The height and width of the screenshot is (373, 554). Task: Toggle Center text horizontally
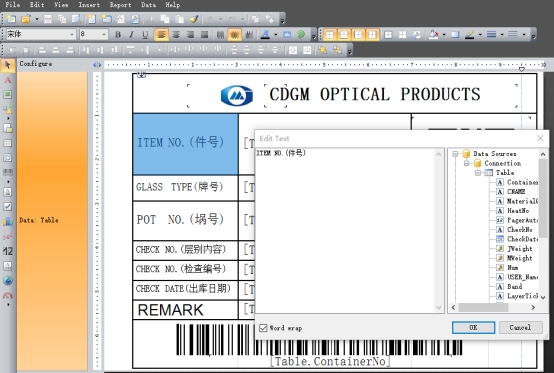coord(176,35)
